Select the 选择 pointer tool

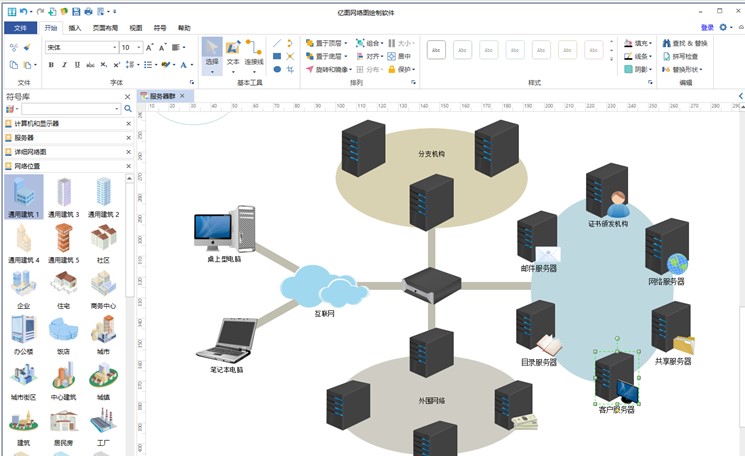[x=212, y=56]
